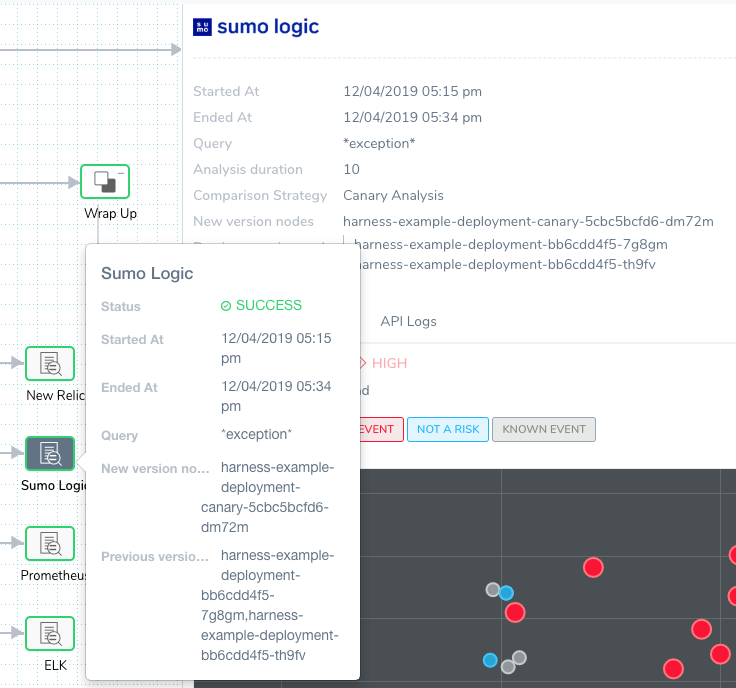Click the SUCCESS status text in the popup
Image resolution: width=736 pixels, height=688 pixels.
pos(268,306)
